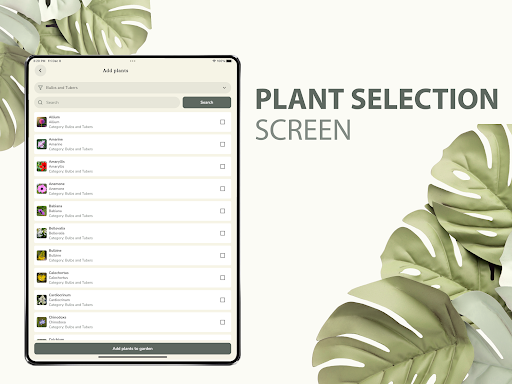512x384 pixels.
Task: Check the Amarine checkbox
Action: pyautogui.click(x=223, y=144)
